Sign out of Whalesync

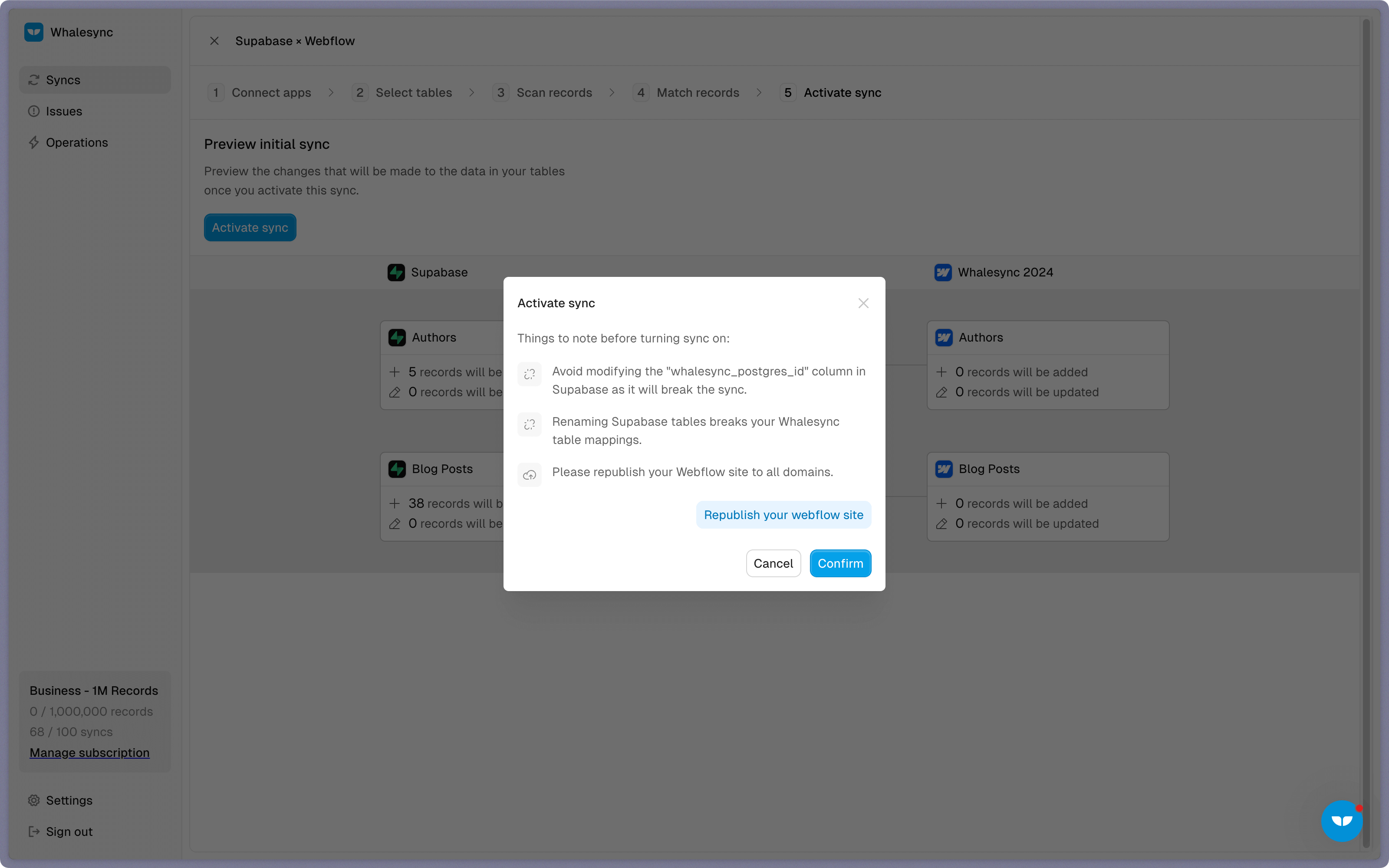(x=95, y=831)
